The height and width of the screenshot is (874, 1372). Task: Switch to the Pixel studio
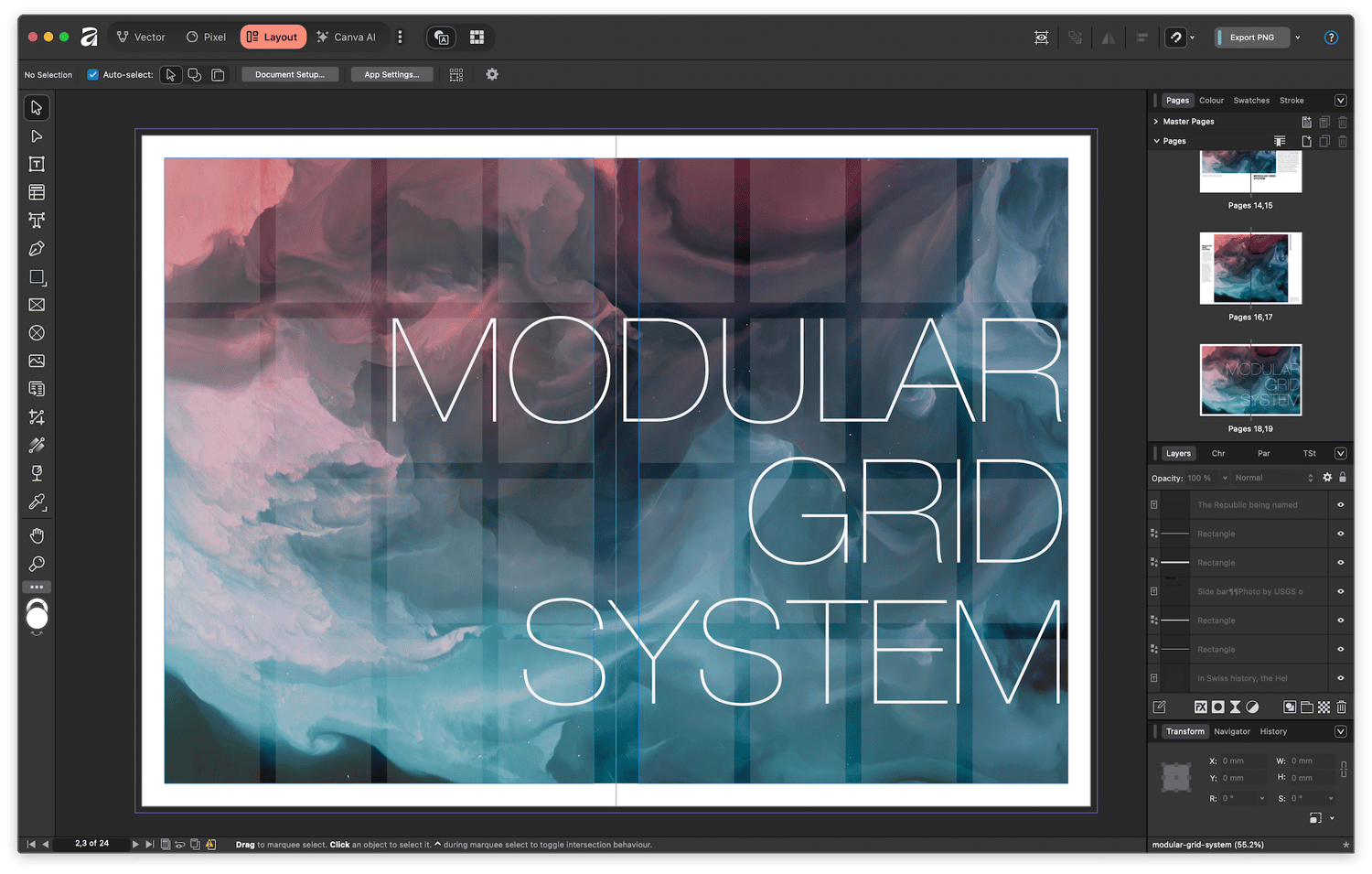[x=206, y=38]
